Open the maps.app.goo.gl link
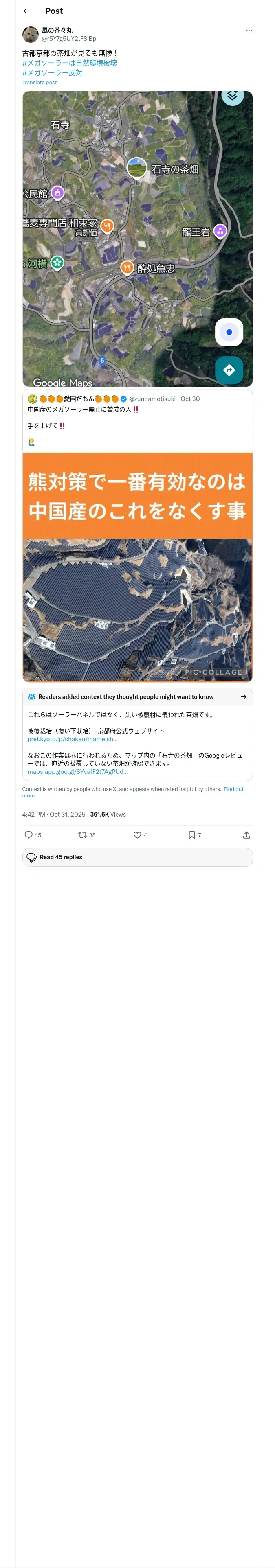 click(77, 771)
